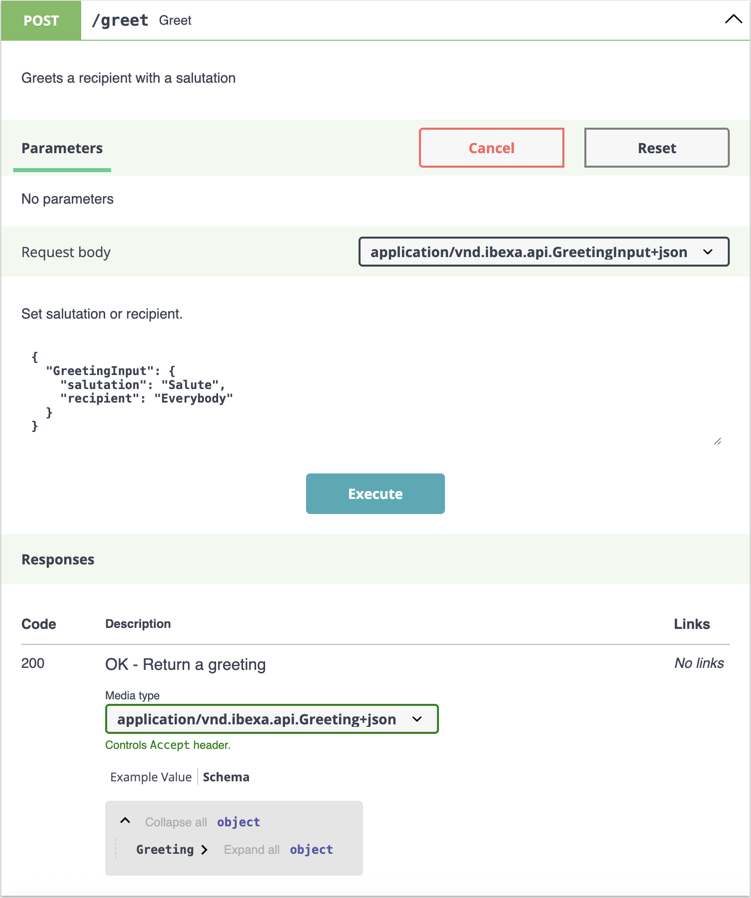The image size is (751, 898).
Task: Cancel the try-it-out mode
Action: tap(491, 148)
